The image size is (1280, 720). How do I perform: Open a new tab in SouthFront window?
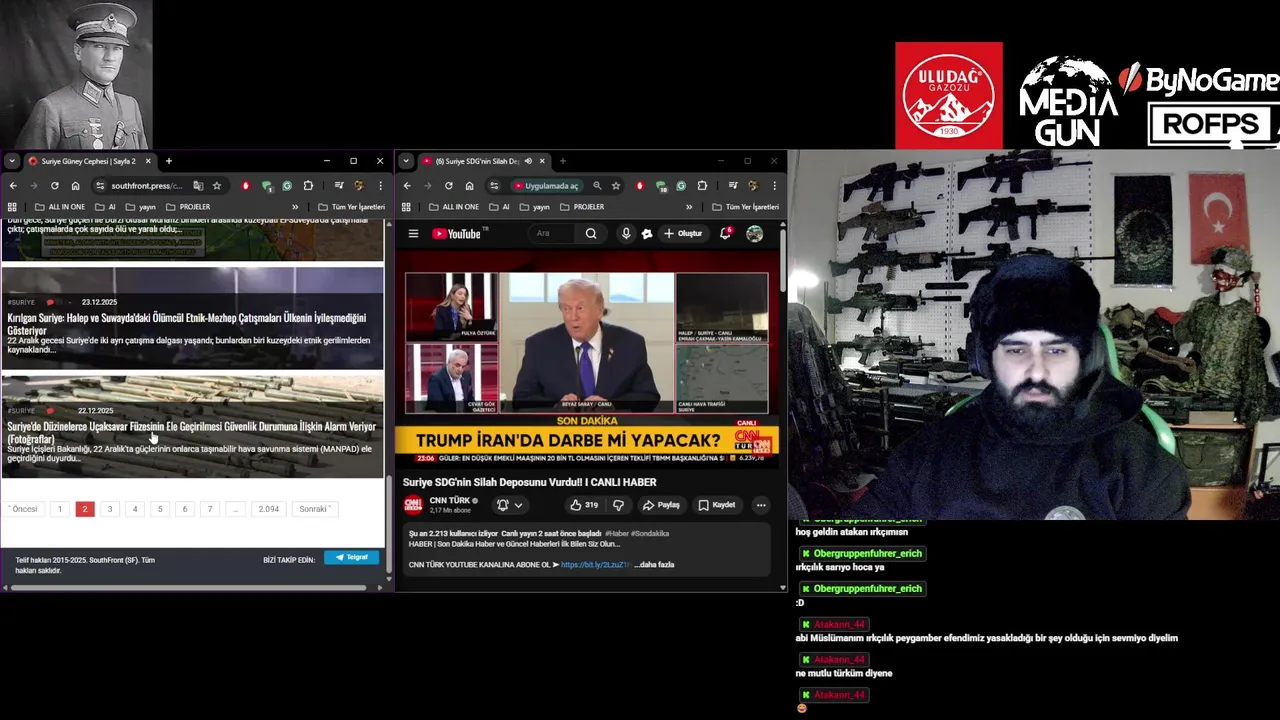click(169, 161)
